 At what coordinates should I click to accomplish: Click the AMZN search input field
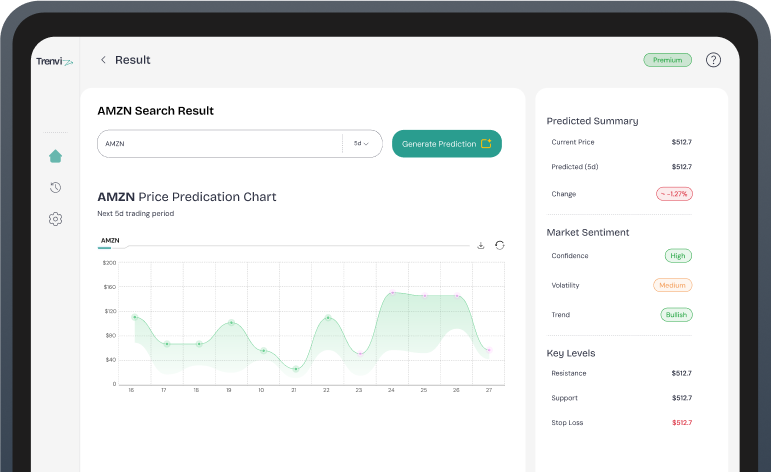[220, 144]
